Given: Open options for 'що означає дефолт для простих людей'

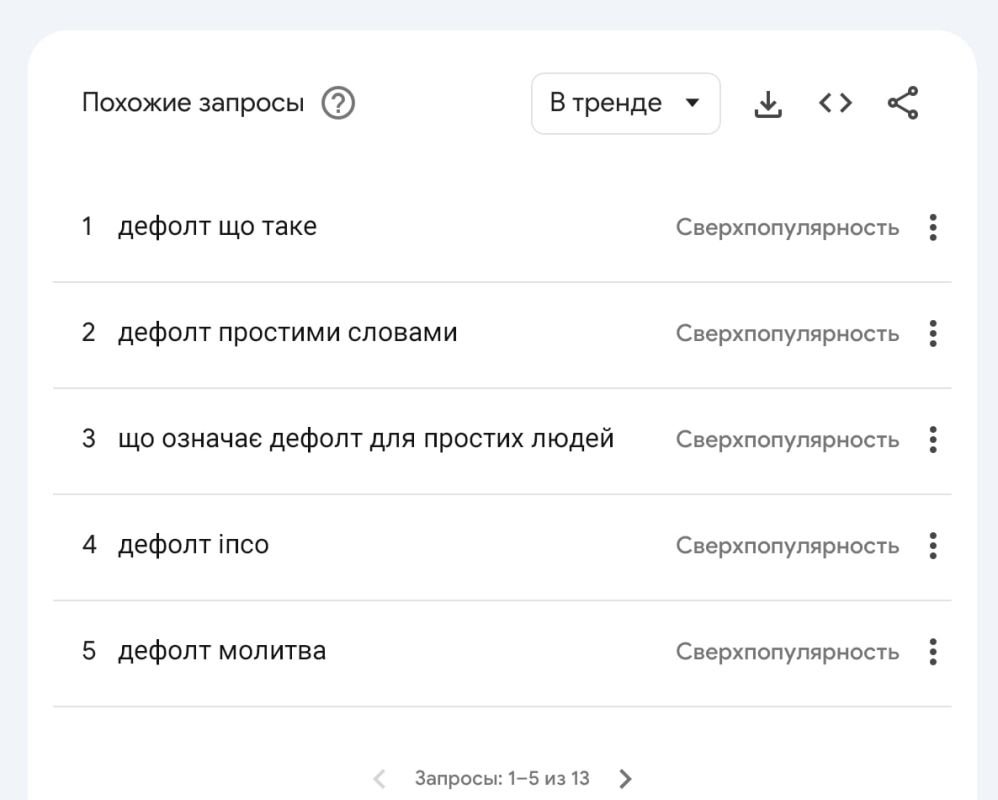Looking at the screenshot, I should [932, 439].
